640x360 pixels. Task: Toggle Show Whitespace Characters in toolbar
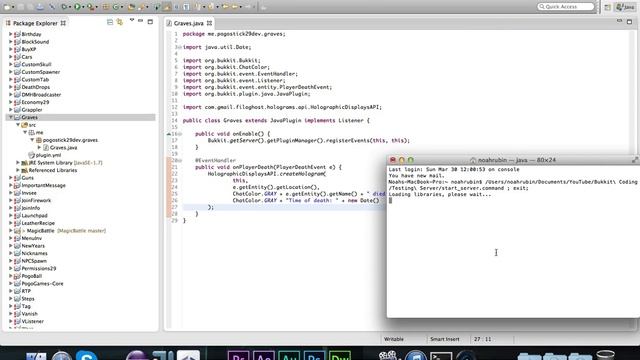pos(186,7)
